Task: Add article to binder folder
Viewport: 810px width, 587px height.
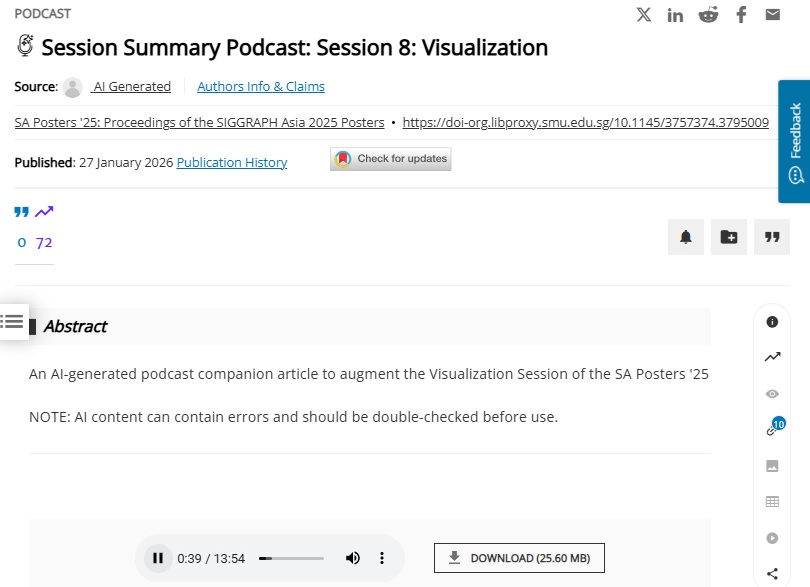Action: [x=729, y=237]
